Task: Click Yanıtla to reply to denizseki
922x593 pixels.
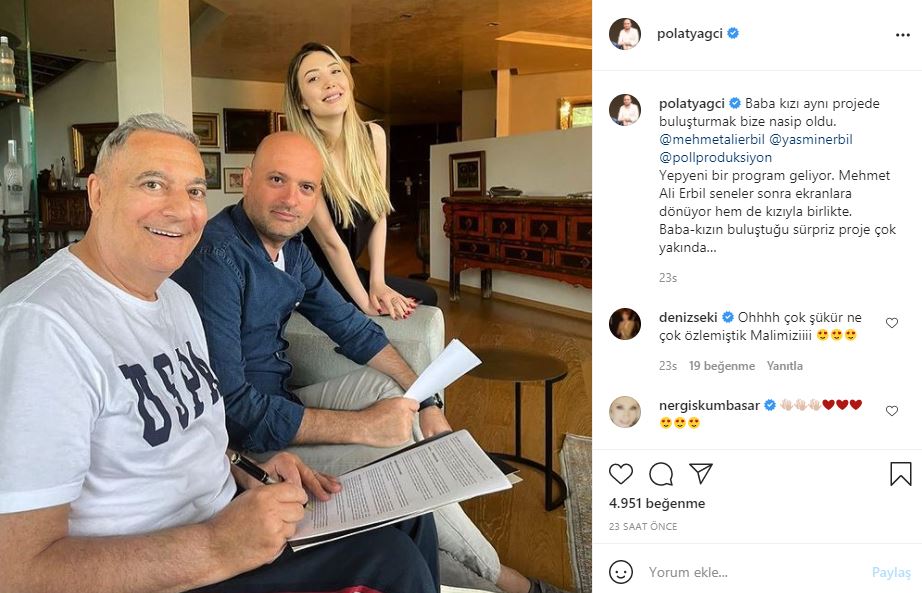Action: click(x=784, y=366)
